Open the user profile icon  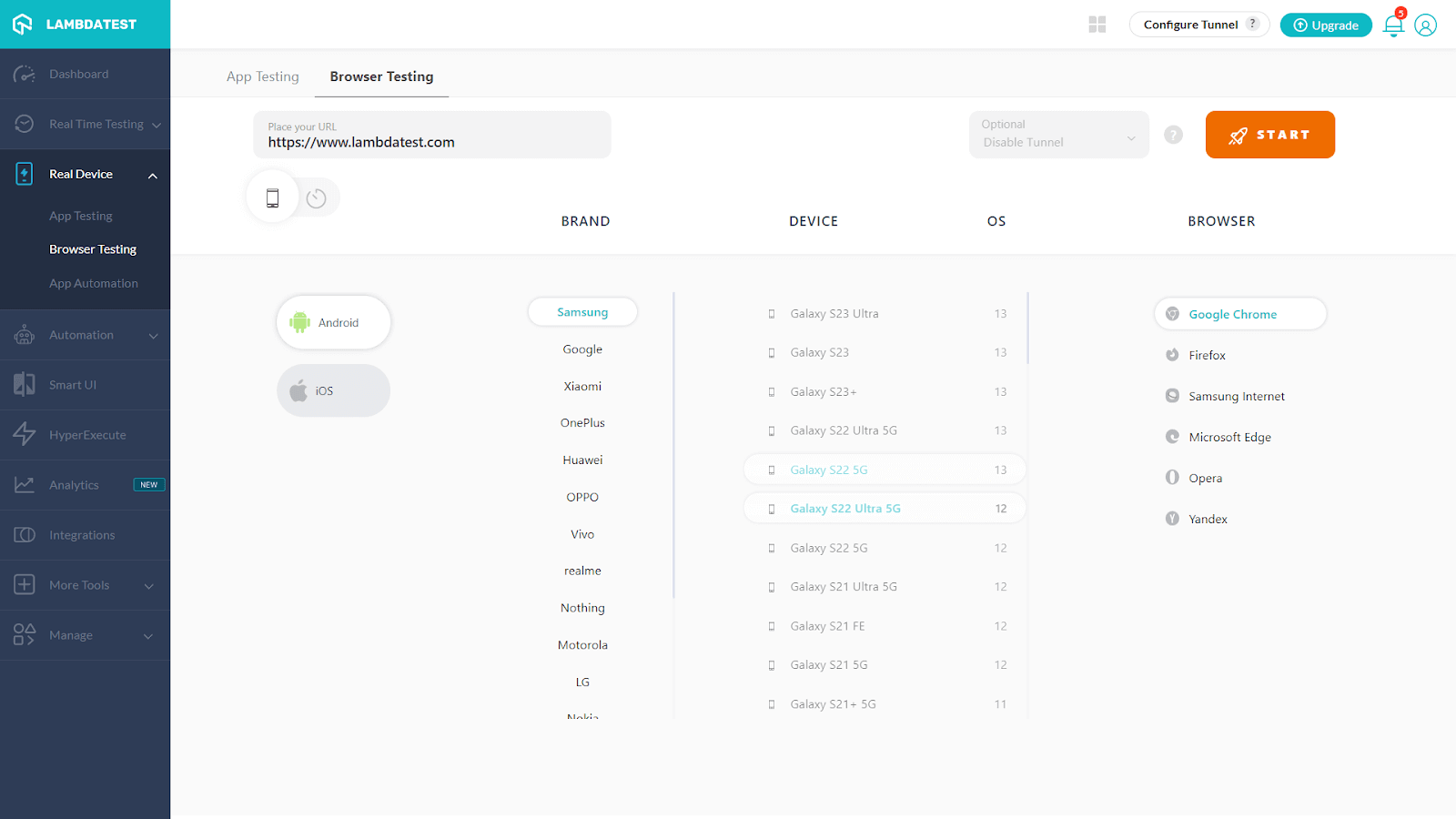coord(1425,25)
